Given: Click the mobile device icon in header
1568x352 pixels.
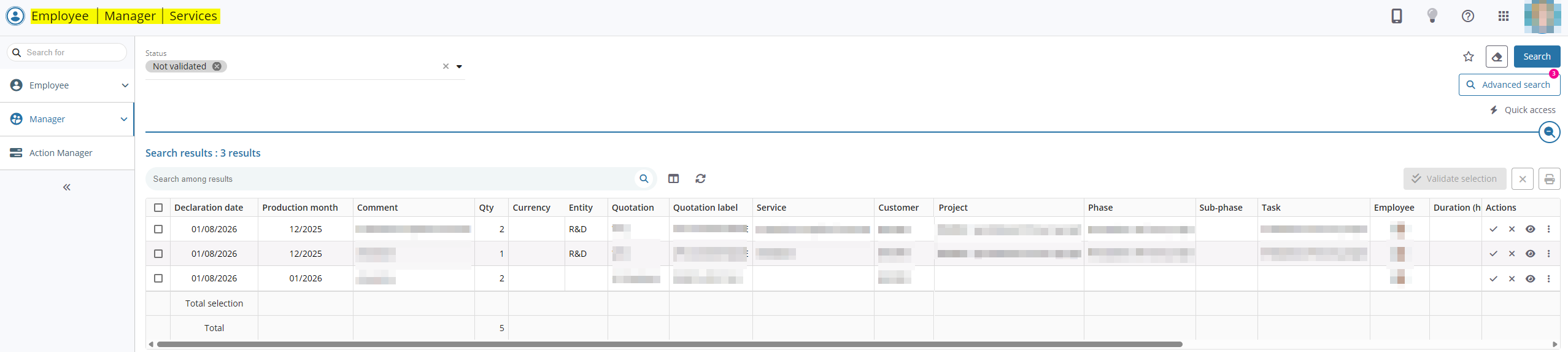Looking at the screenshot, I should (1396, 16).
